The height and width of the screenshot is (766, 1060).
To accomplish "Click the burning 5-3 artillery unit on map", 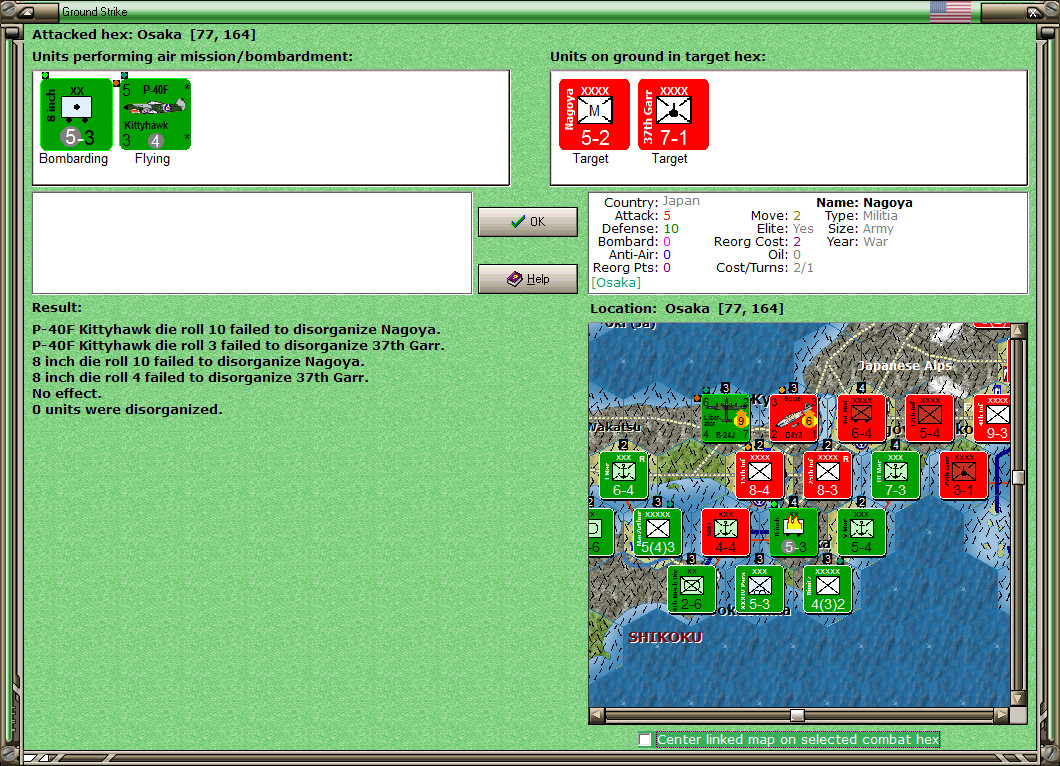I will (794, 532).
